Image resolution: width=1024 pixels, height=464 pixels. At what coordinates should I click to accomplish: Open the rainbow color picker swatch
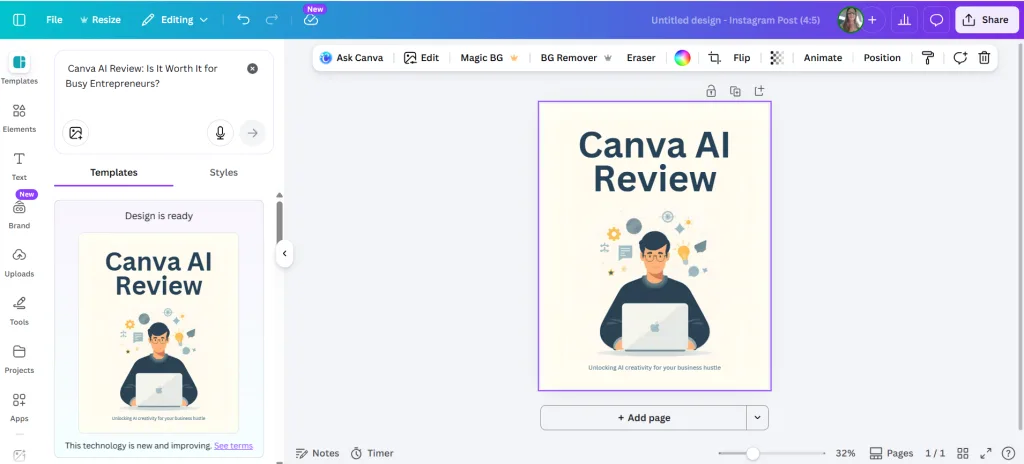pyautogui.click(x=682, y=58)
